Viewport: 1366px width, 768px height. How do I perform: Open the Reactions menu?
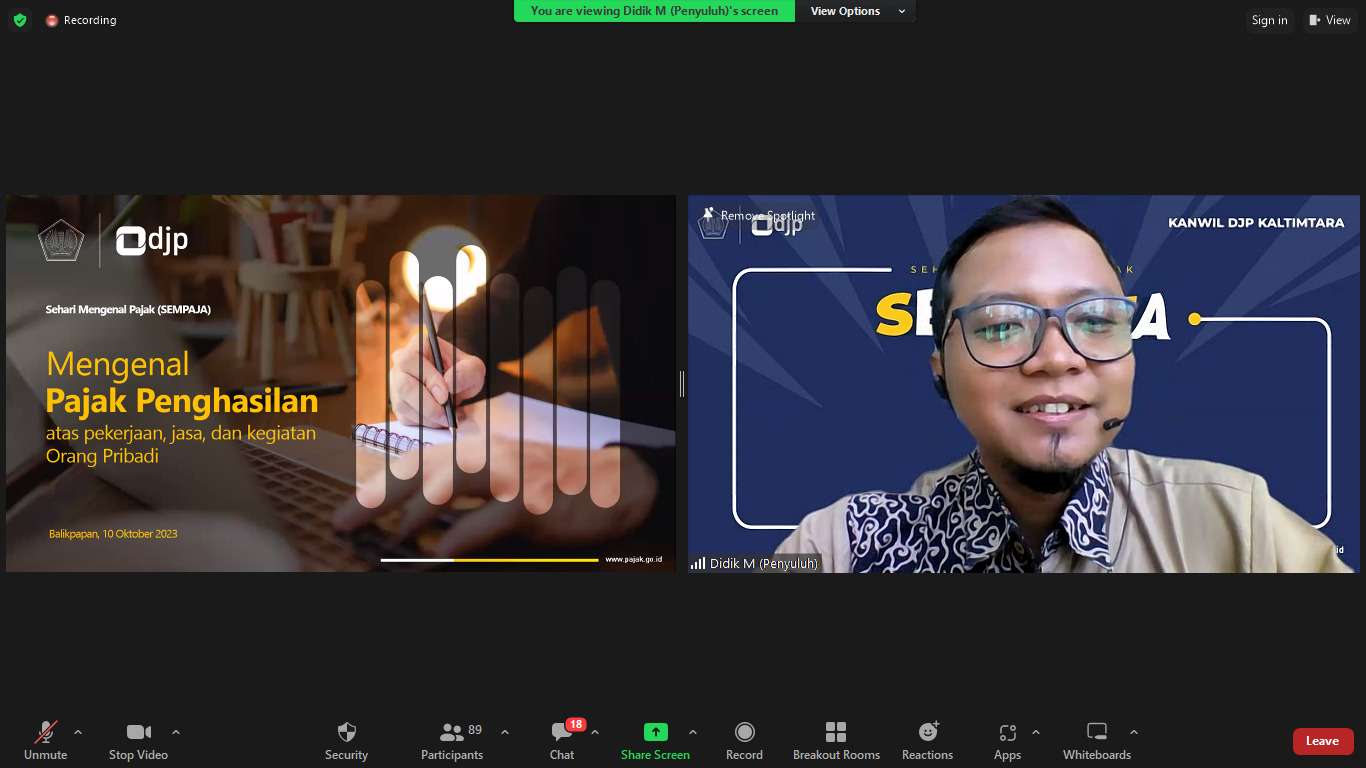(x=927, y=740)
